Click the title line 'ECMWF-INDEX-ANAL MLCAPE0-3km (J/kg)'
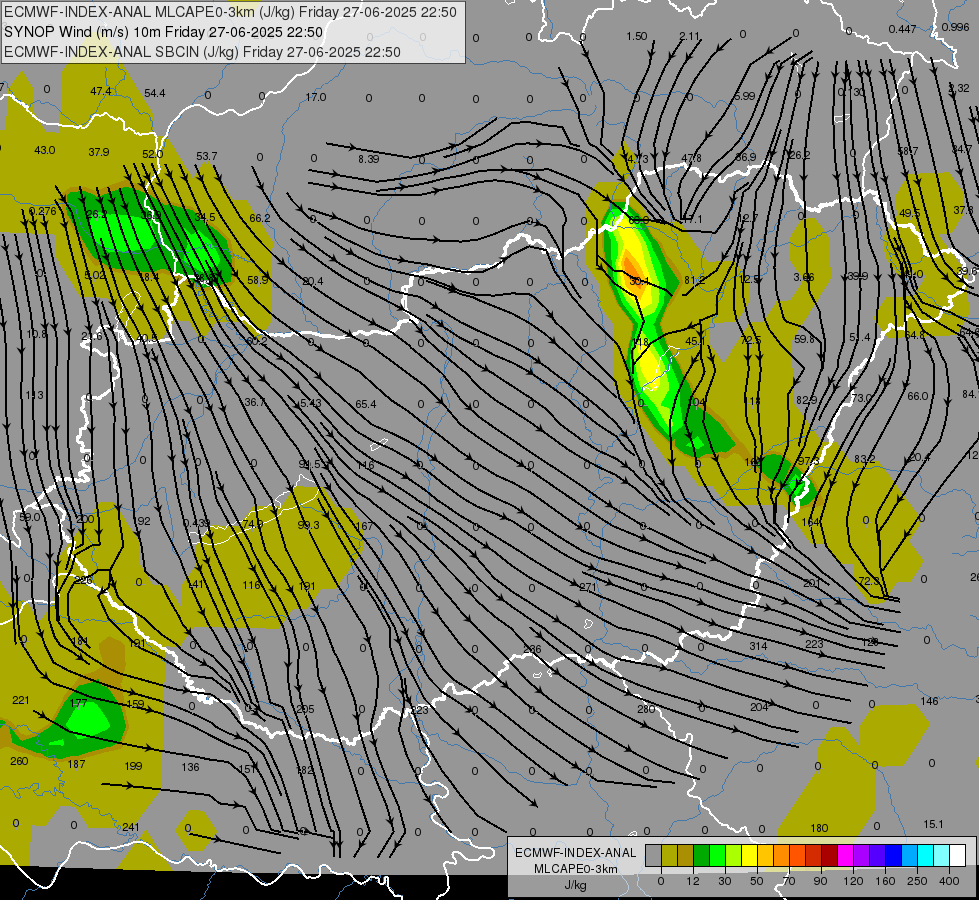The height and width of the screenshot is (900, 979). [x=150, y=12]
